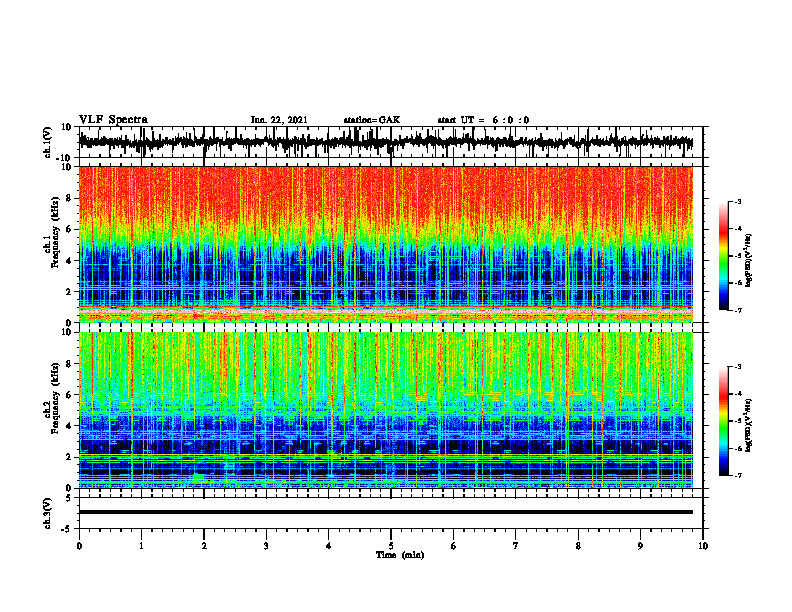Click time-axis tick label "5"
The image size is (792, 612).
391,546
